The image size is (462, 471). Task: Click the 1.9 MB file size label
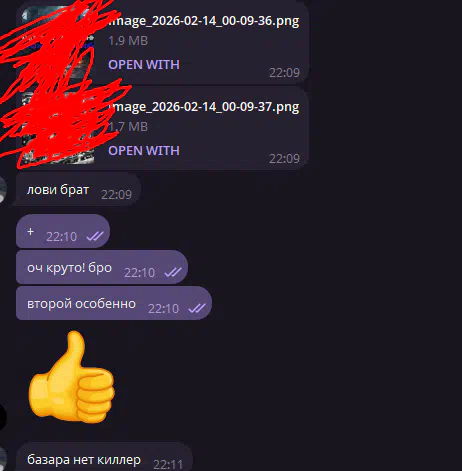(128, 41)
